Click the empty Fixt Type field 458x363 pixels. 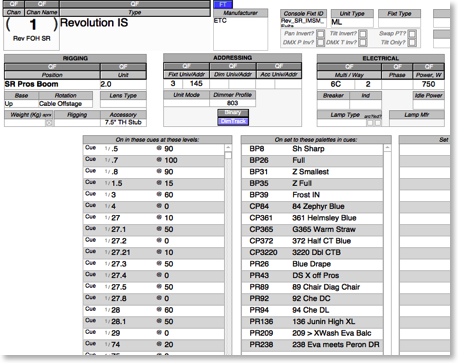[399, 22]
